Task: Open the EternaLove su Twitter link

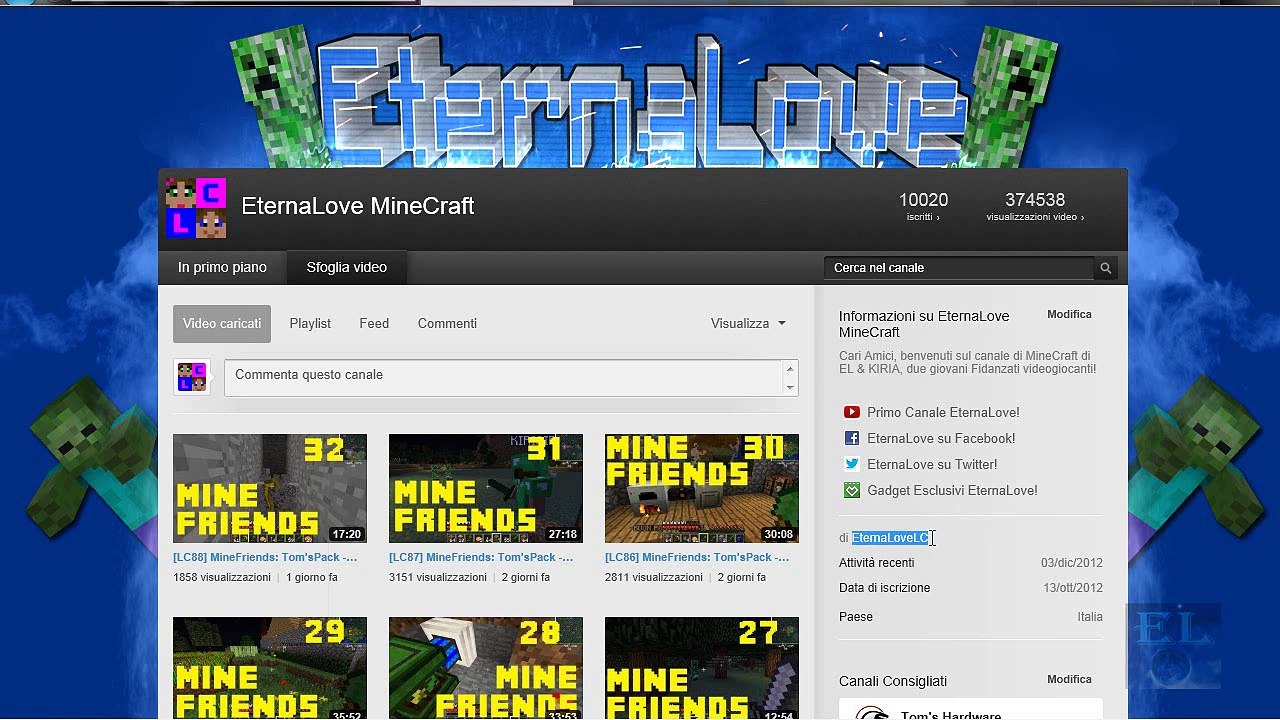Action: [932, 464]
